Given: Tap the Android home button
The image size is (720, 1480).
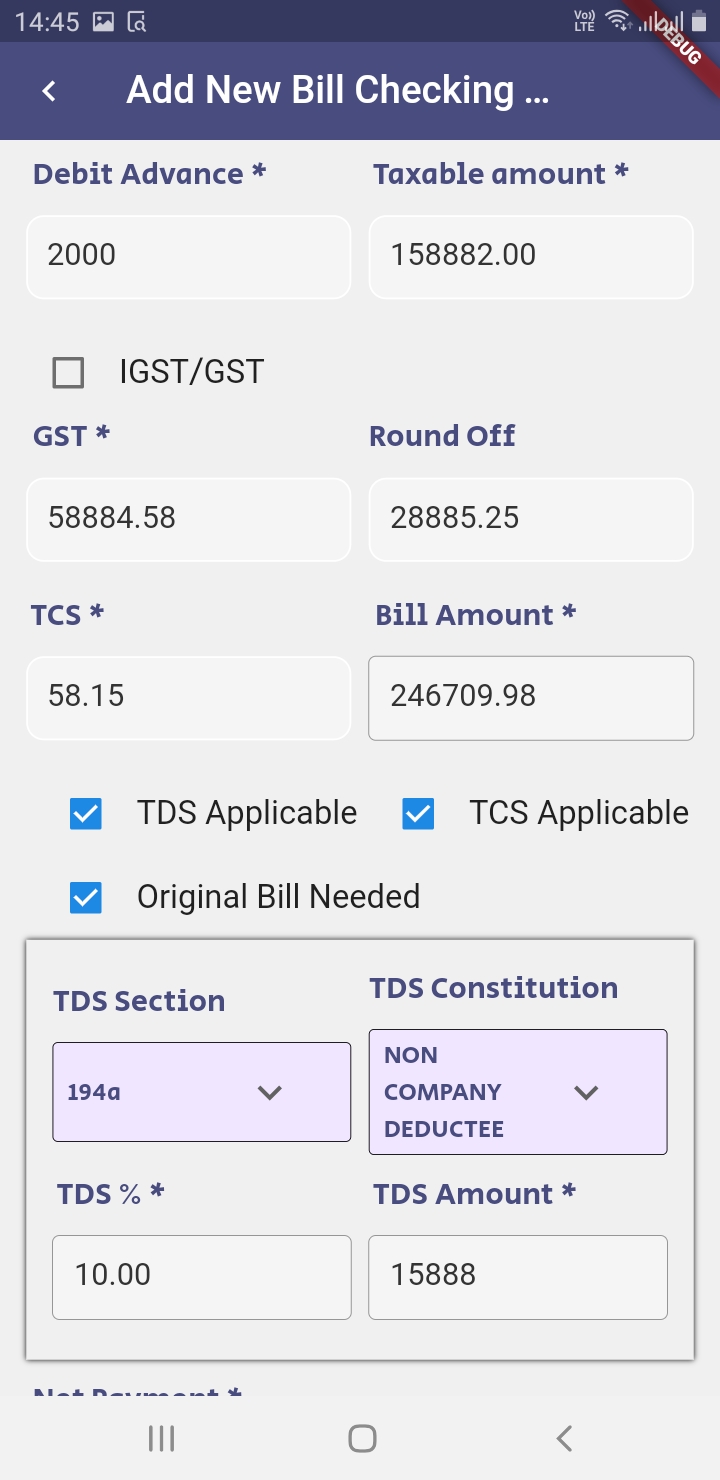Looking at the screenshot, I should [x=362, y=1438].
